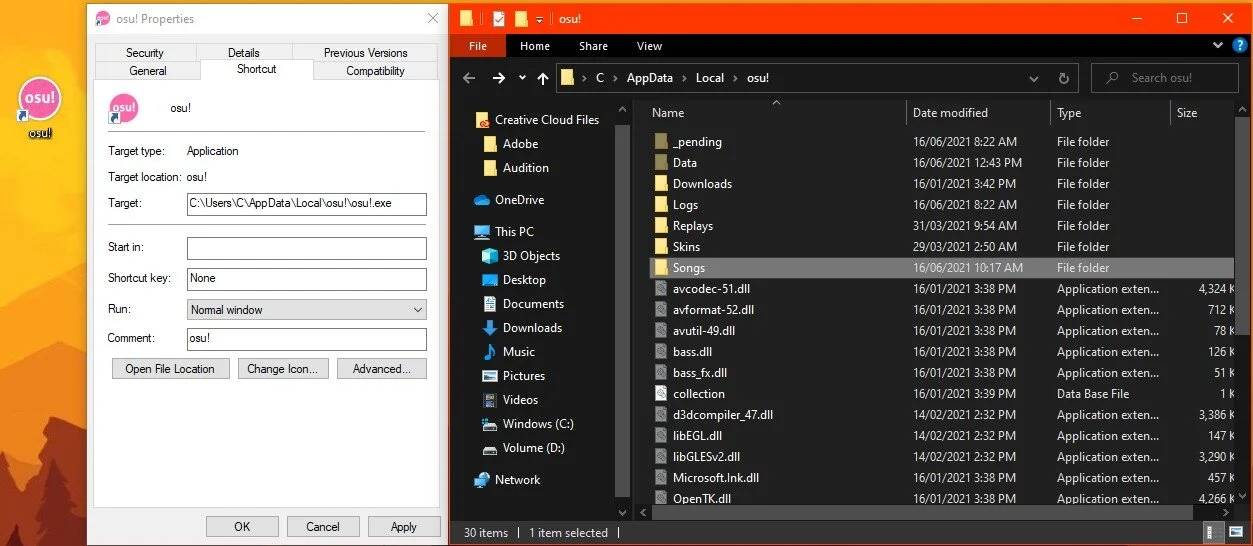The width and height of the screenshot is (1253, 546).
Task: Open Adobe folder in navigation pane
Action: point(512,143)
